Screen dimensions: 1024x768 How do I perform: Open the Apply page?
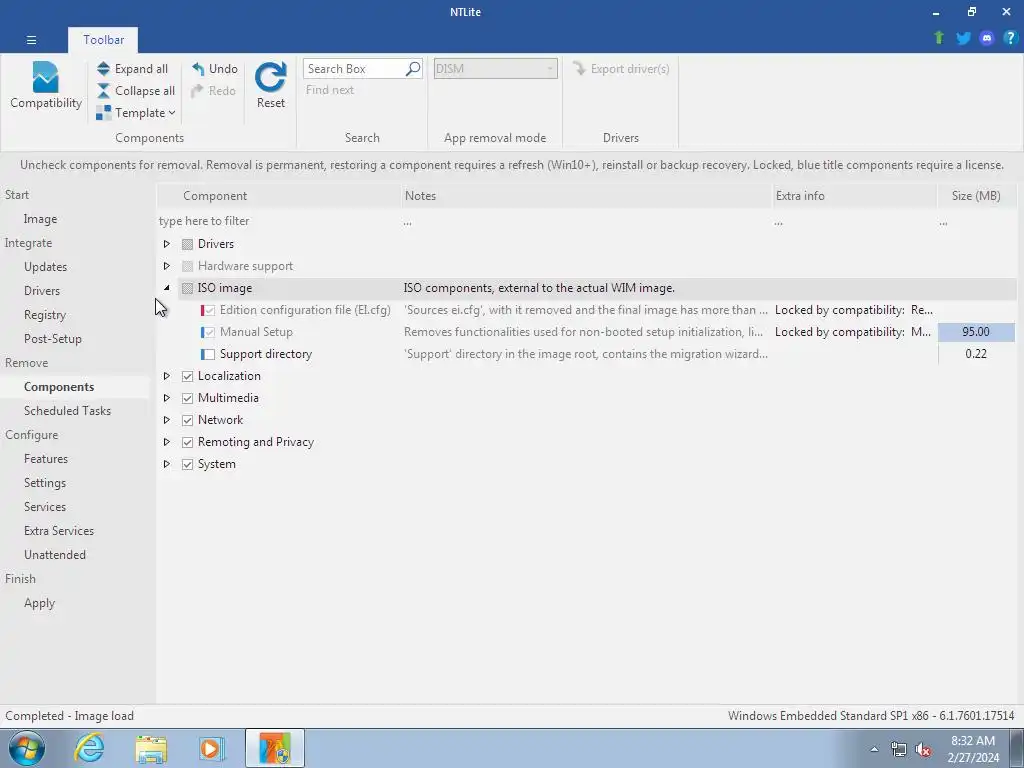(39, 603)
